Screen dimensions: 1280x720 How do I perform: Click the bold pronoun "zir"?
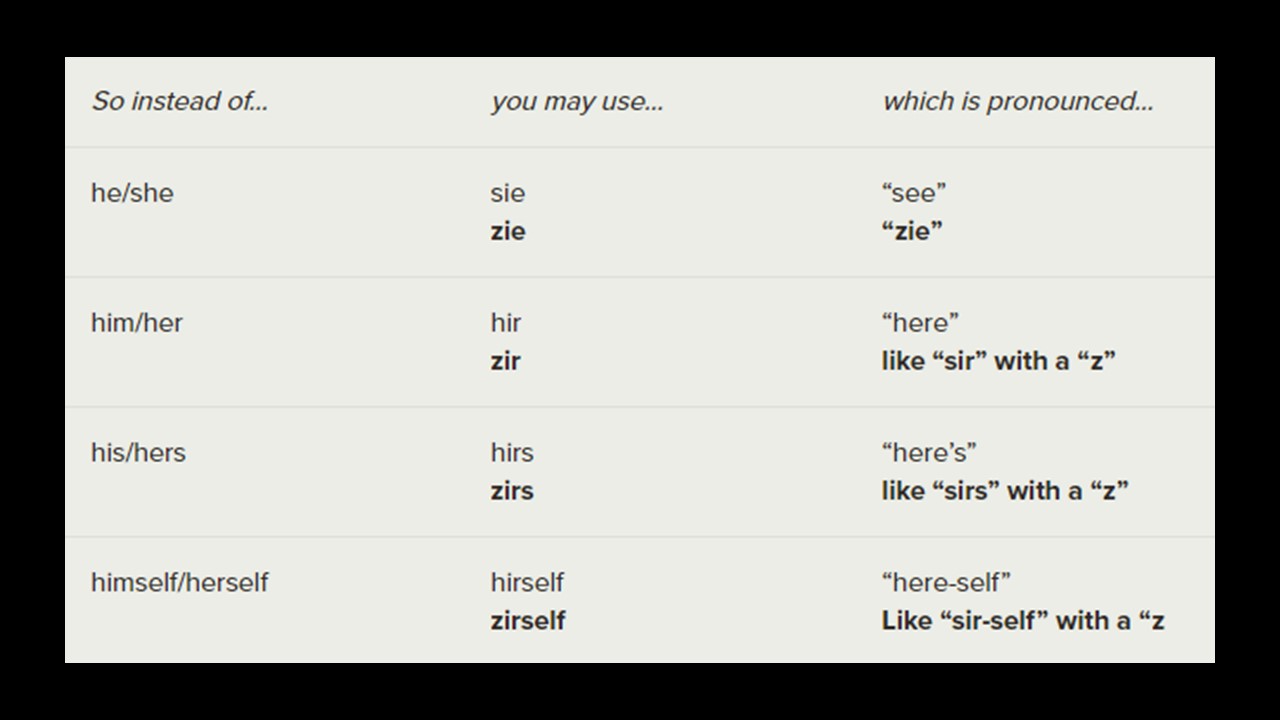pyautogui.click(x=506, y=361)
